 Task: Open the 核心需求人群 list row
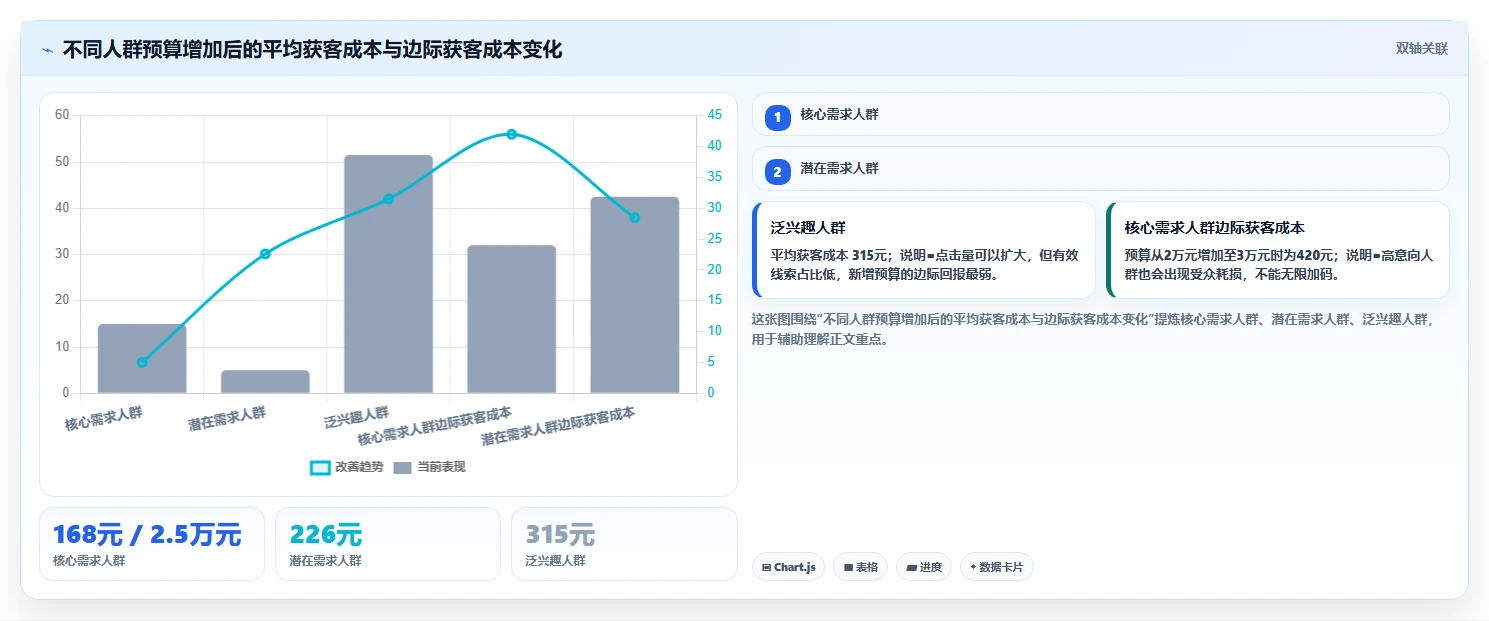click(x=1100, y=114)
